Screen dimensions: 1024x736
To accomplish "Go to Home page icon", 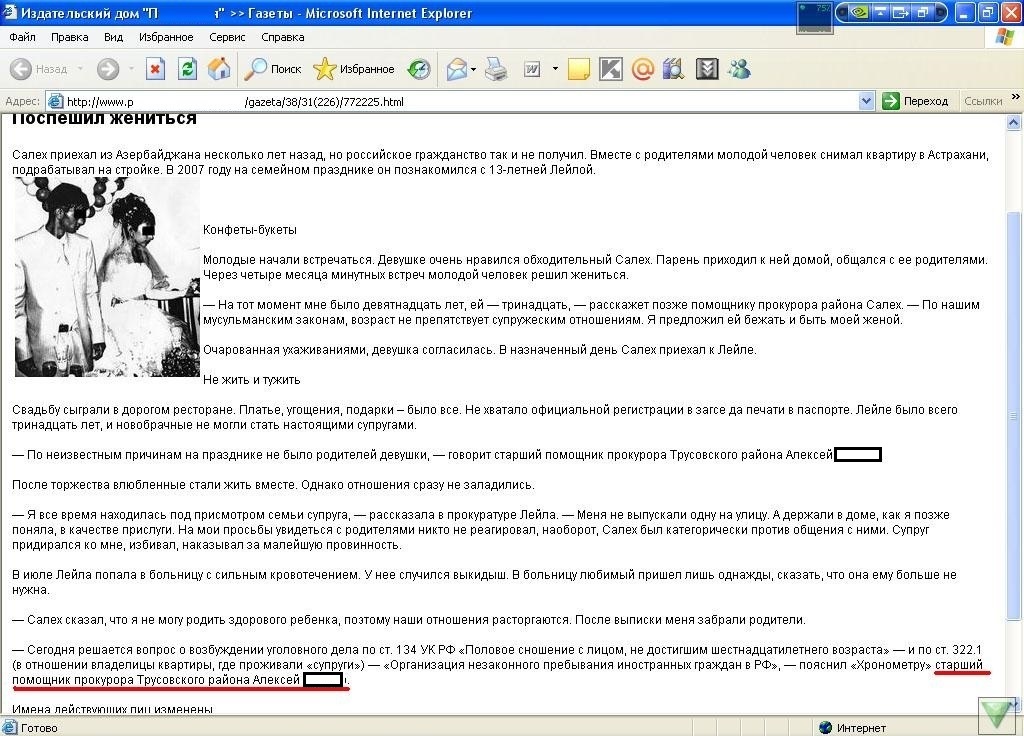I will click(x=219, y=69).
